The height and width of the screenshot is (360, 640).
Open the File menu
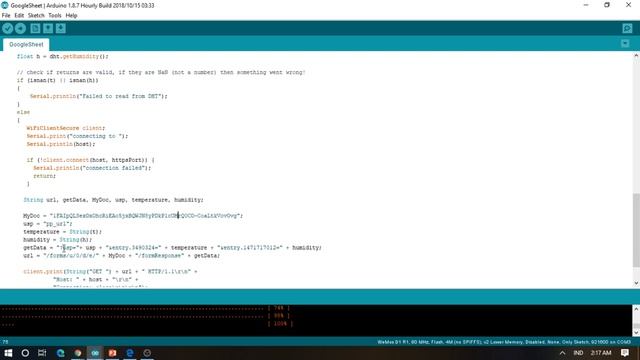point(6,16)
